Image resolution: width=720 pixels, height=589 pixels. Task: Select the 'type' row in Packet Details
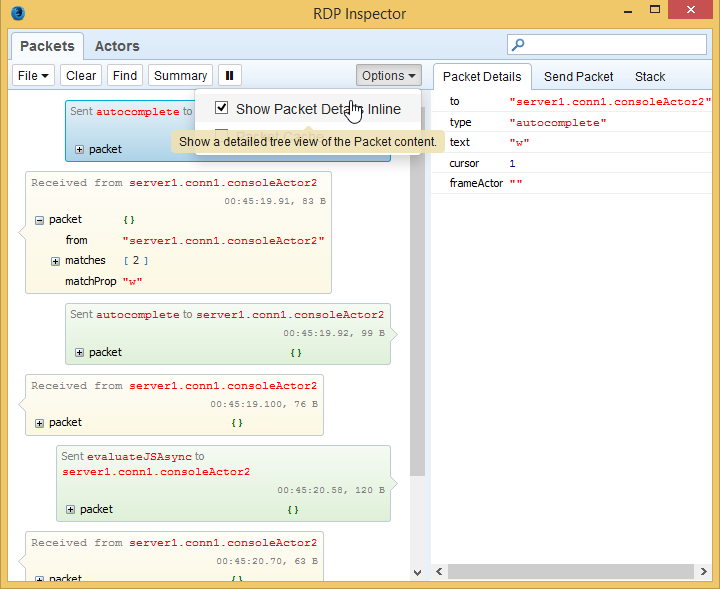point(572,122)
